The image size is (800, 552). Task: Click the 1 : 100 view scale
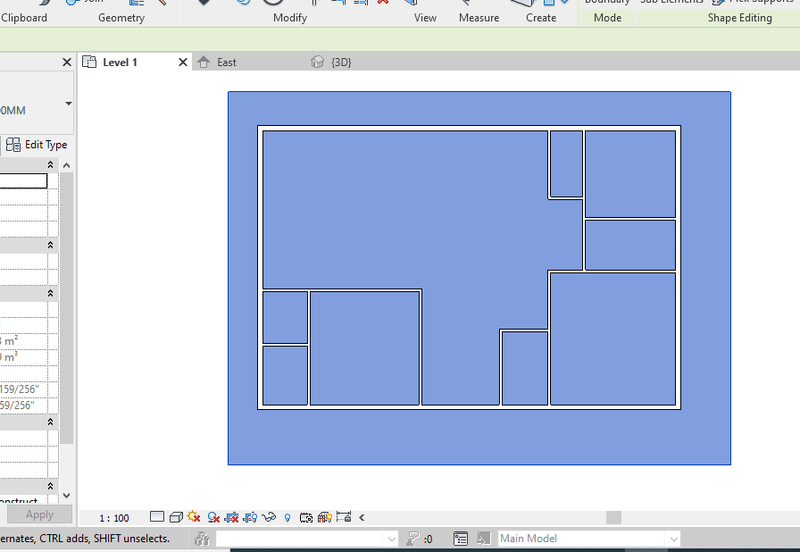[x=114, y=518]
